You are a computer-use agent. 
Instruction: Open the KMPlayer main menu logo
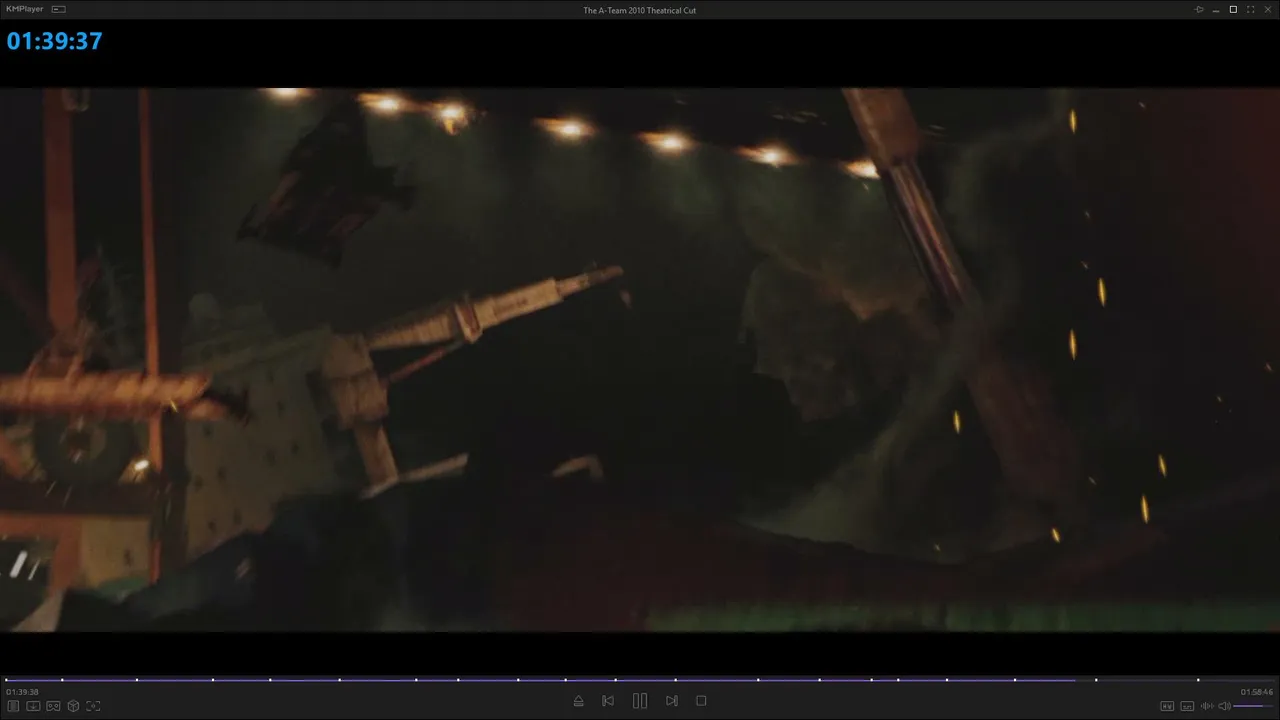pos(25,9)
